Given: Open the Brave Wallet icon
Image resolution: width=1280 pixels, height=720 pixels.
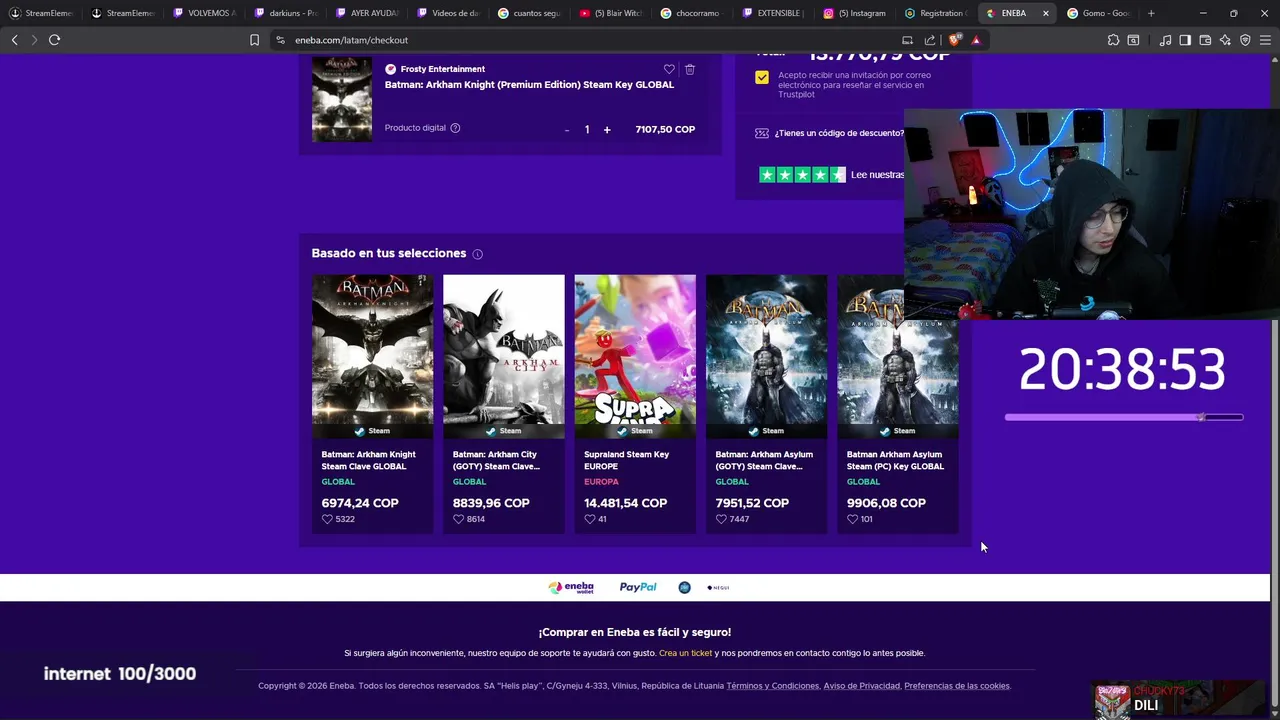Looking at the screenshot, I should click(1205, 40).
